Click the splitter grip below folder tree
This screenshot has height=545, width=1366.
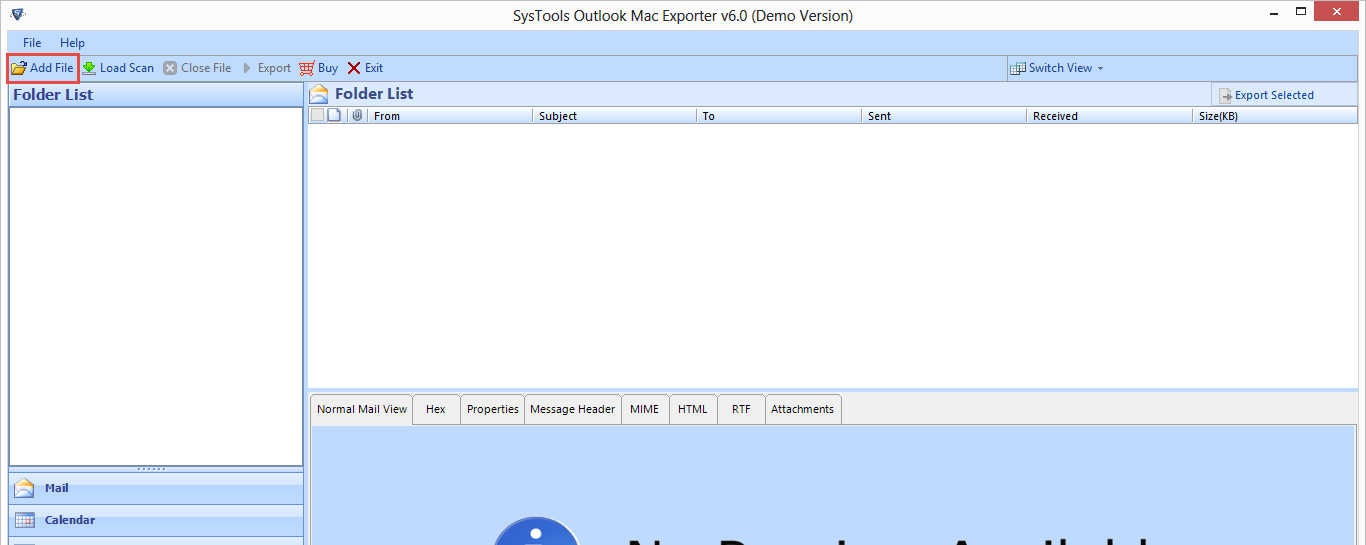152,468
